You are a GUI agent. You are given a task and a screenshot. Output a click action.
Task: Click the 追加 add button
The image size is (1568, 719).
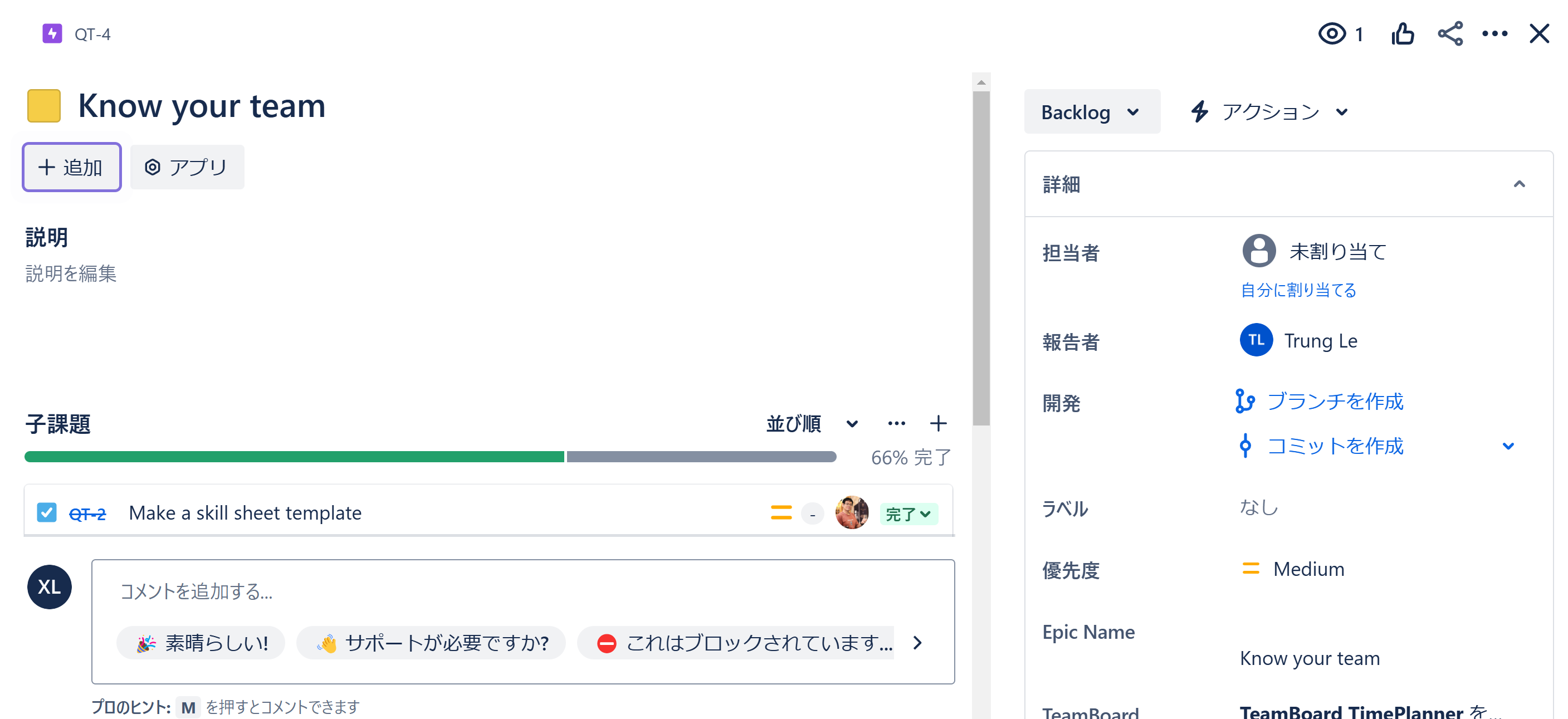(x=72, y=167)
